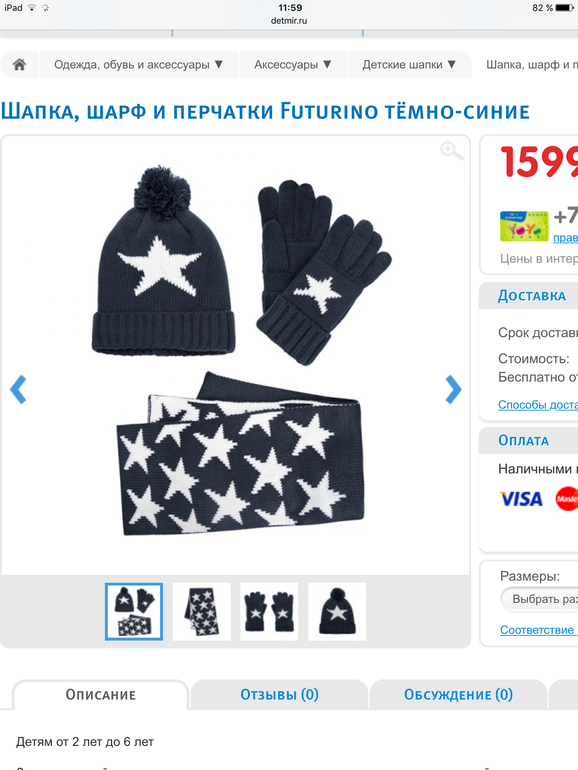Select the gloves pair thumbnail

point(269,611)
